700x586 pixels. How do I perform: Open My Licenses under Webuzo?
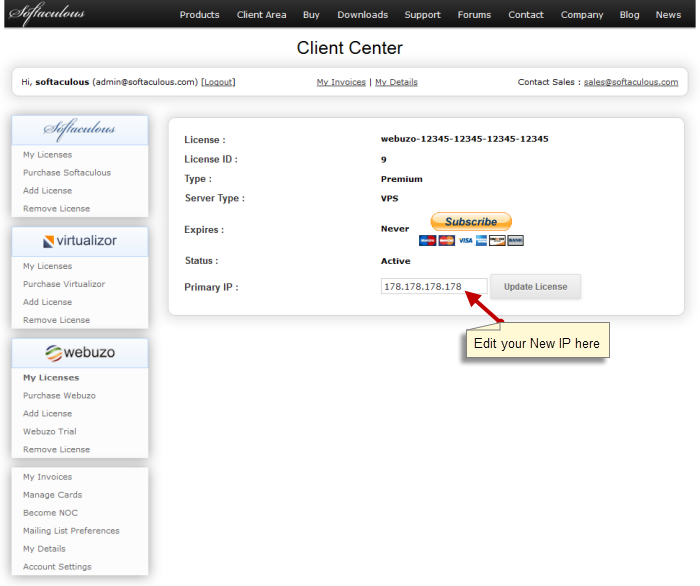pyautogui.click(x=51, y=378)
